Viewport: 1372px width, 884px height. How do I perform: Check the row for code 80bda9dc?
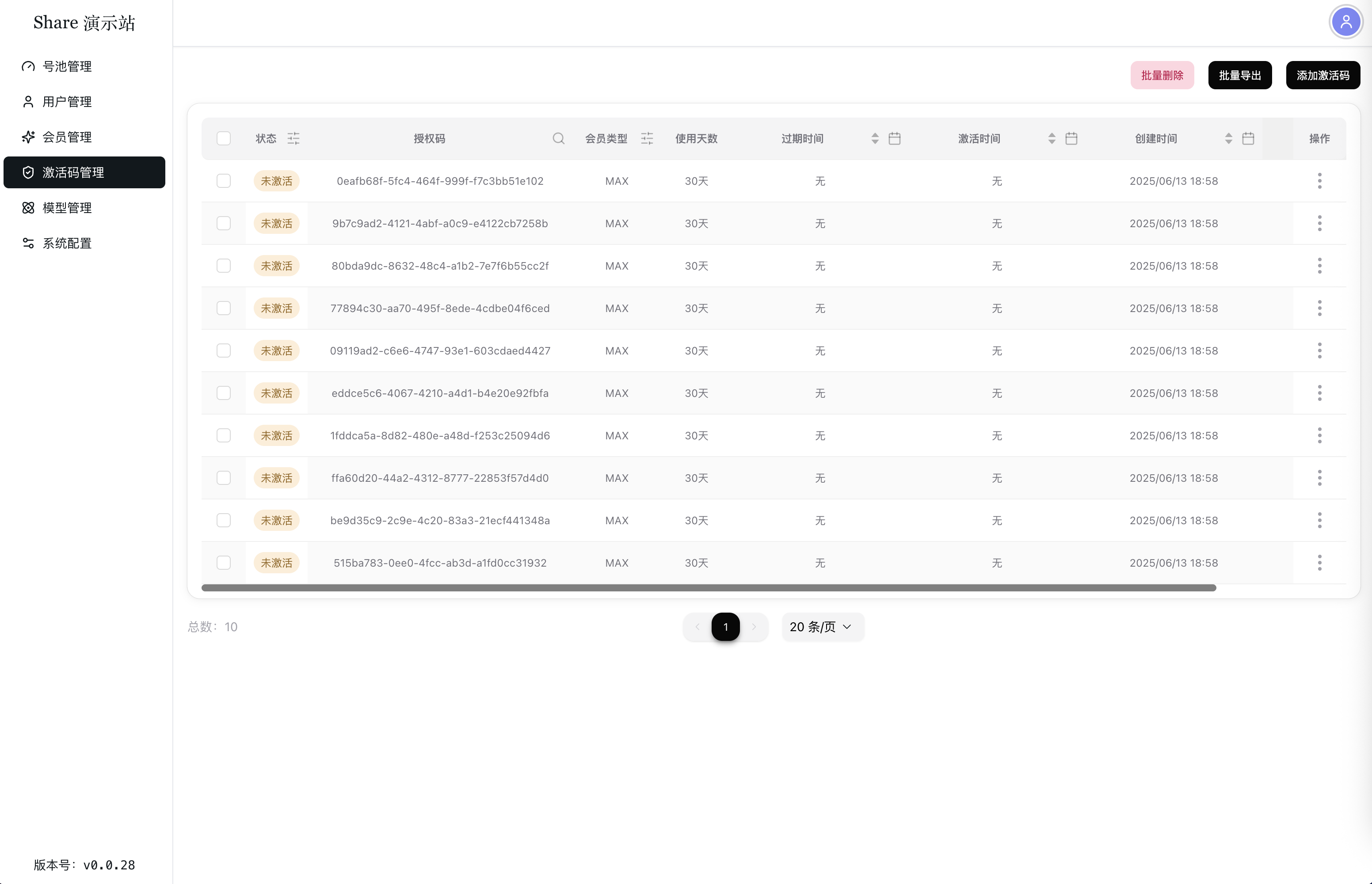pyautogui.click(x=224, y=266)
